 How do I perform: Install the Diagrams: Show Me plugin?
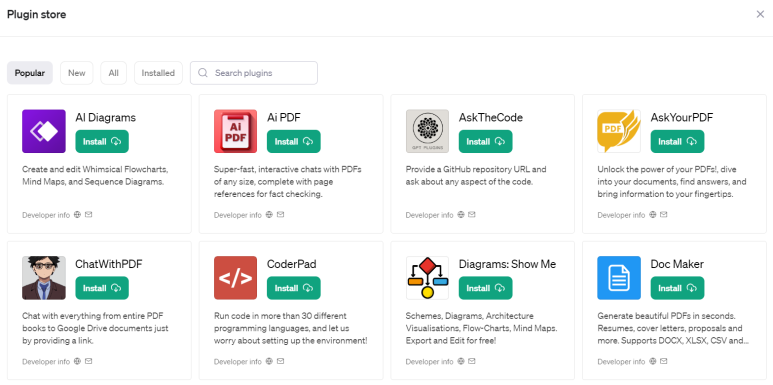[486, 288]
